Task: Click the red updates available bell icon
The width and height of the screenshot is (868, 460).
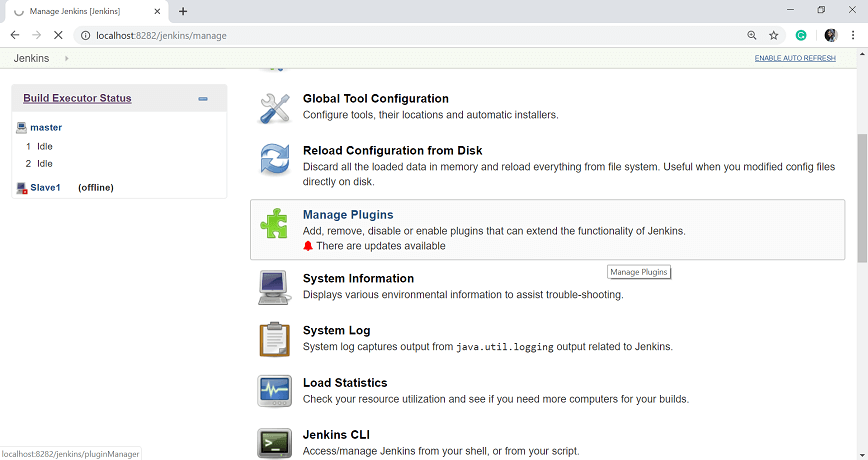Action: [308, 246]
